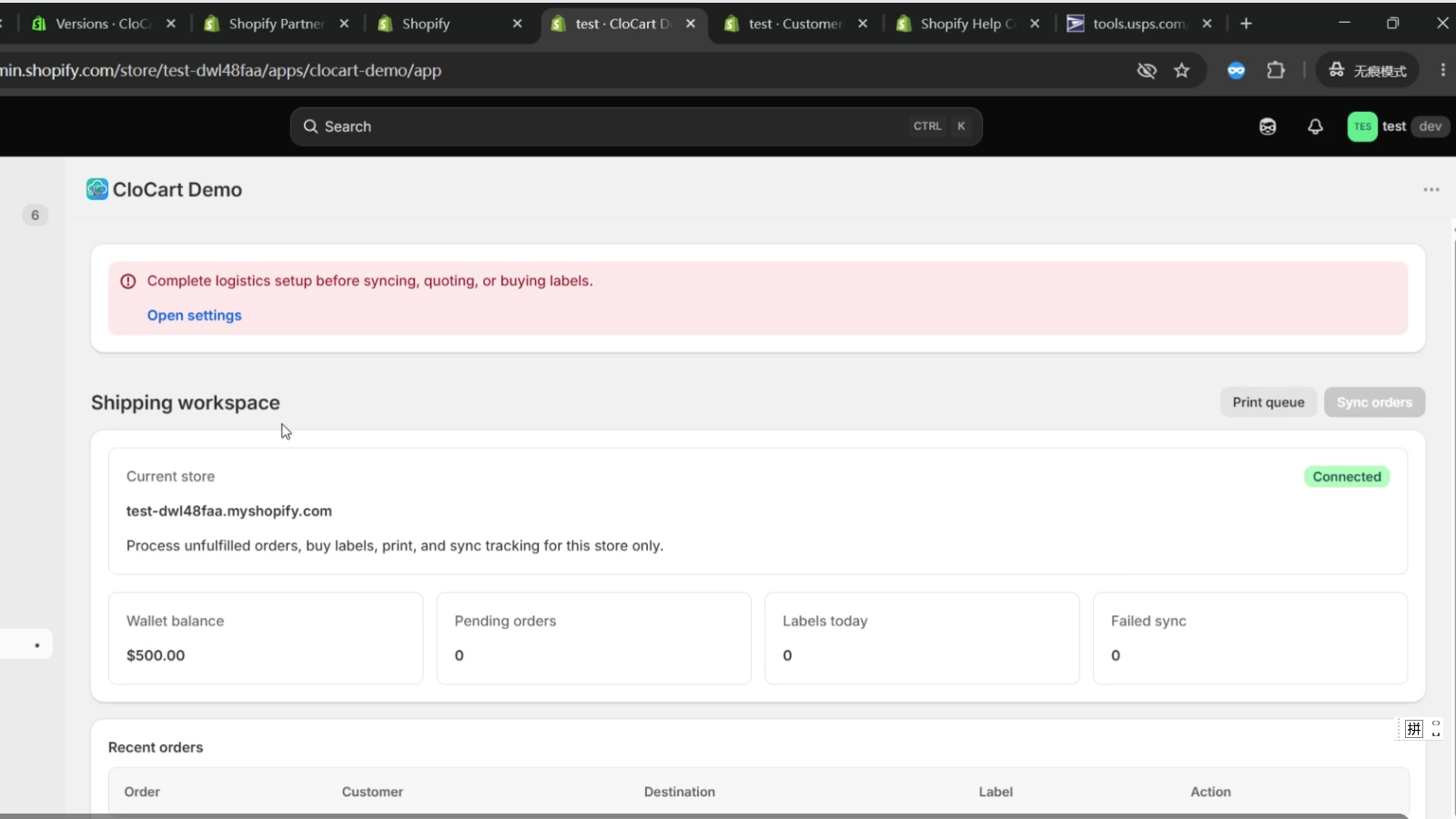
Task: Click the tracking protection eye icon
Action: click(x=1147, y=70)
